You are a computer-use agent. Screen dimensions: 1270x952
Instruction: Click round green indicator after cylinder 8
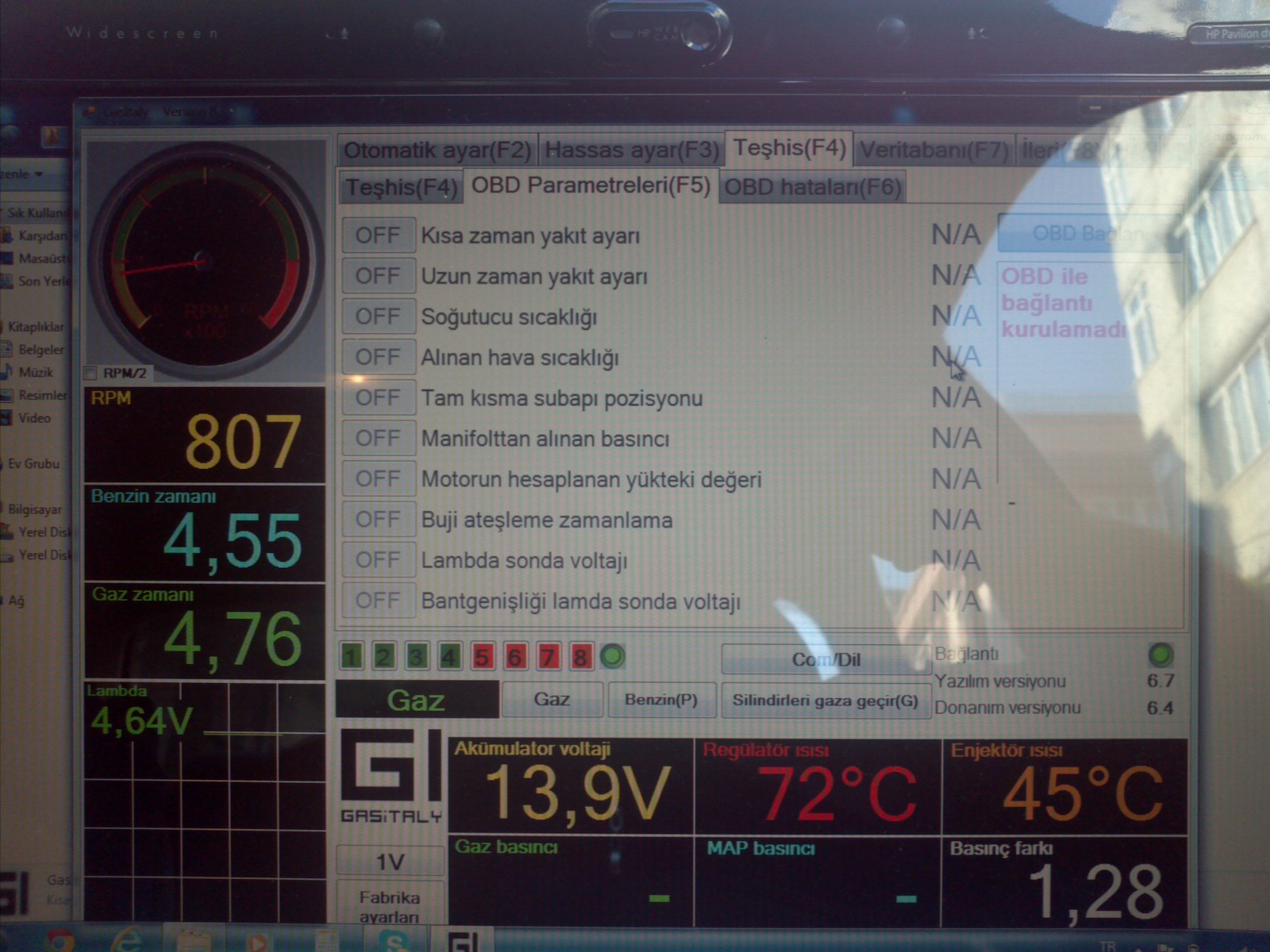click(613, 656)
